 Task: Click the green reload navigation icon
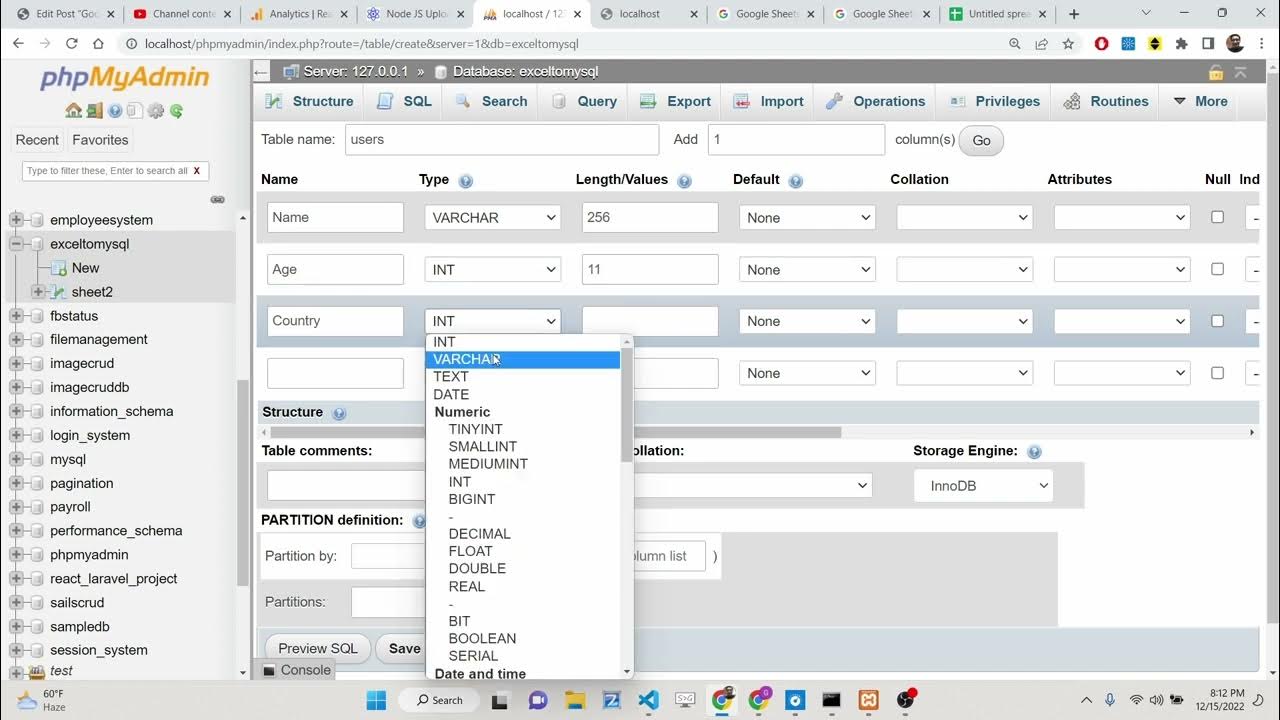[x=176, y=111]
